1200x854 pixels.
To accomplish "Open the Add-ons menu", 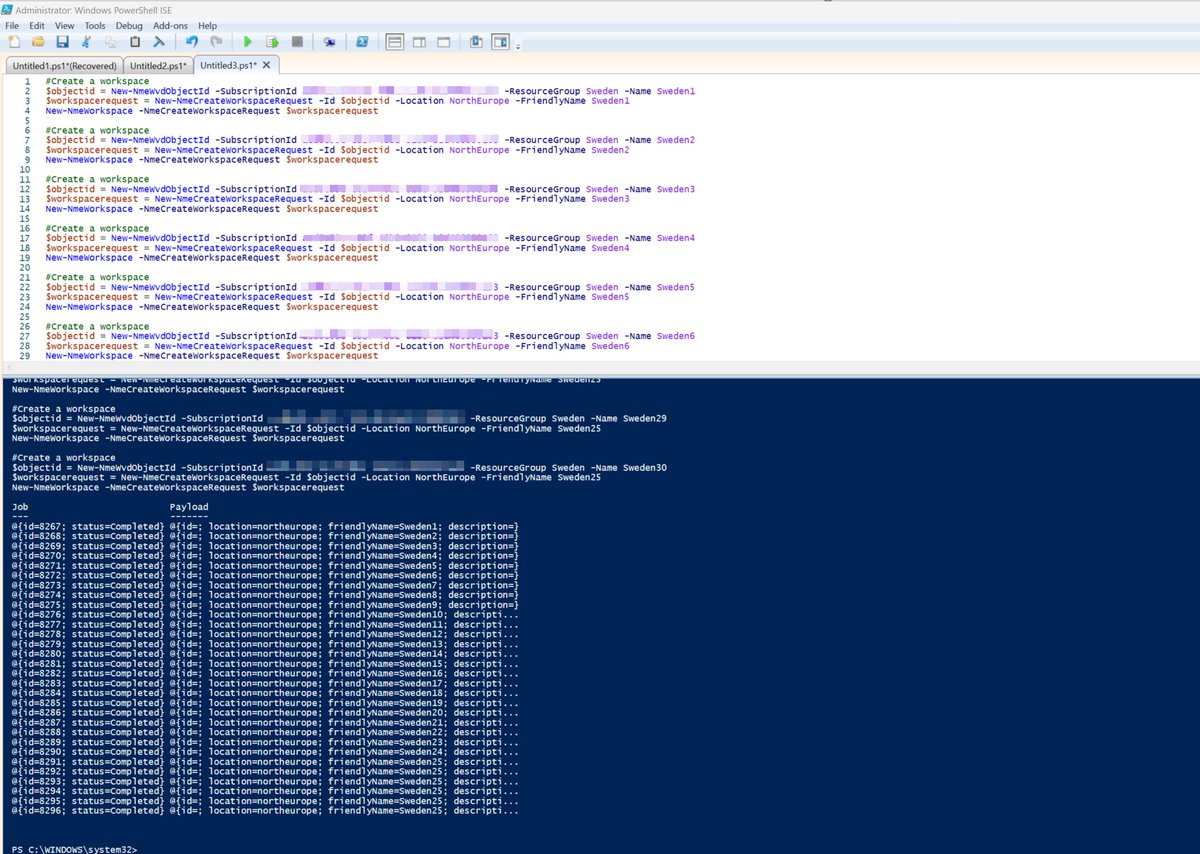I will point(171,25).
